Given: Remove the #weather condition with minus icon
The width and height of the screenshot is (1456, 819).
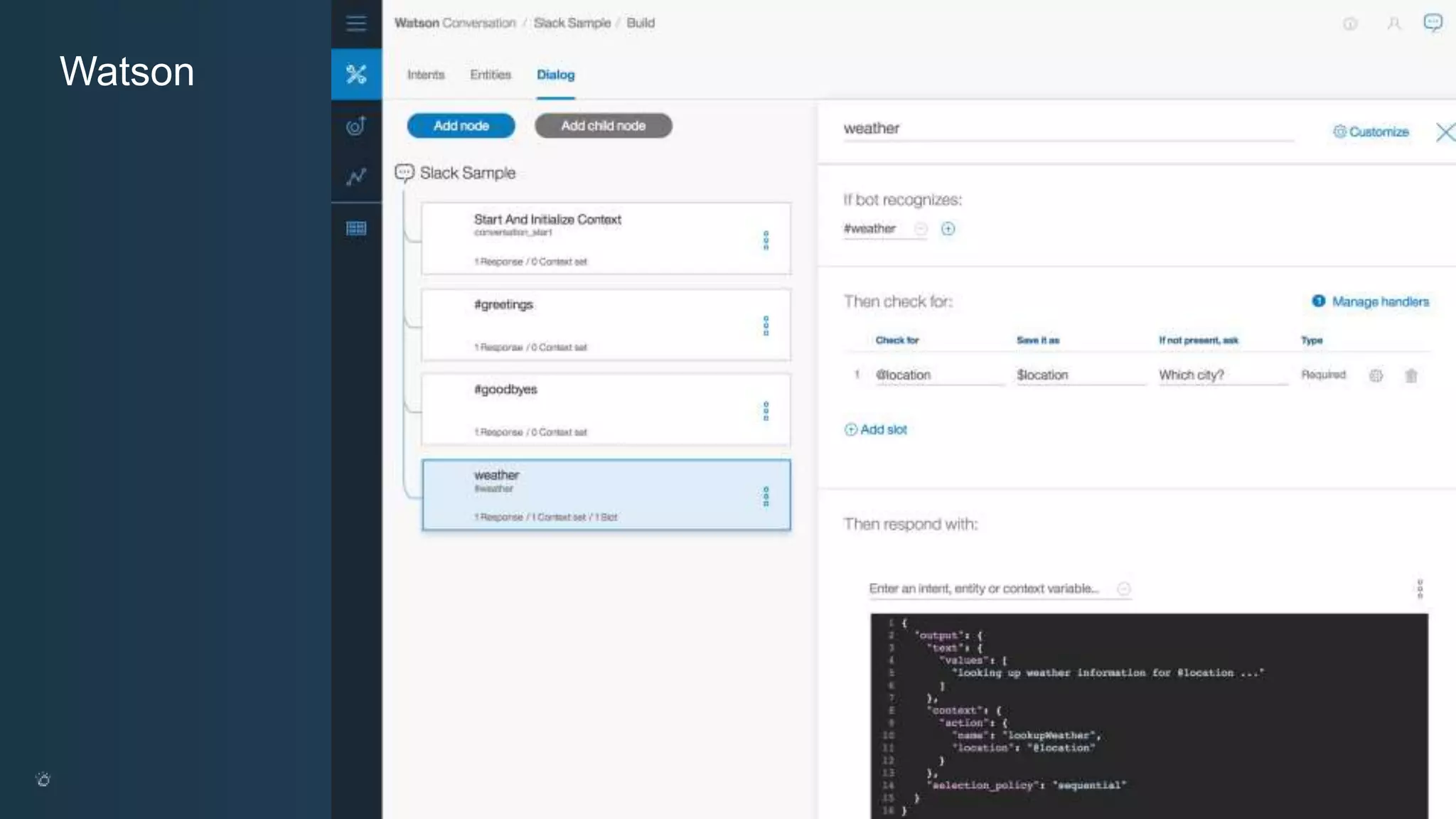Looking at the screenshot, I should click(921, 228).
